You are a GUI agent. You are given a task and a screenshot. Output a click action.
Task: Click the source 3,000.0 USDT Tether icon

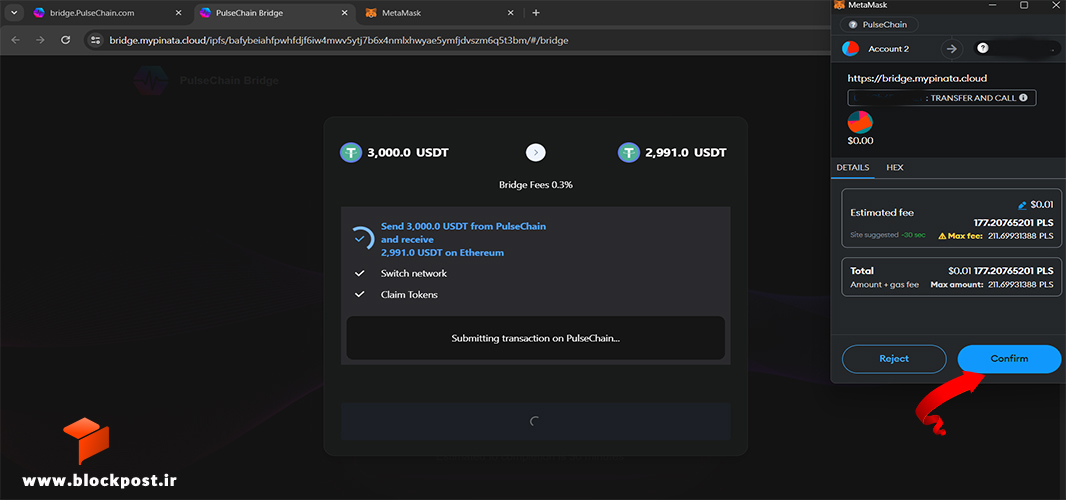pos(351,152)
